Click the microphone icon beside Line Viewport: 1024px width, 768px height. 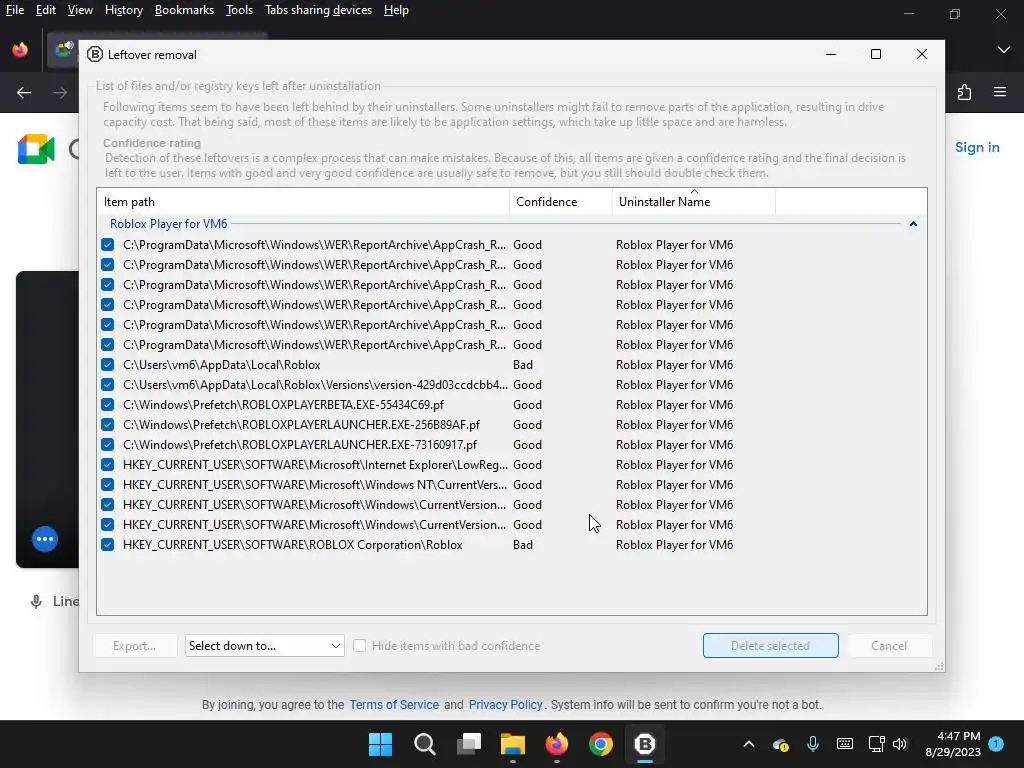coord(37,601)
